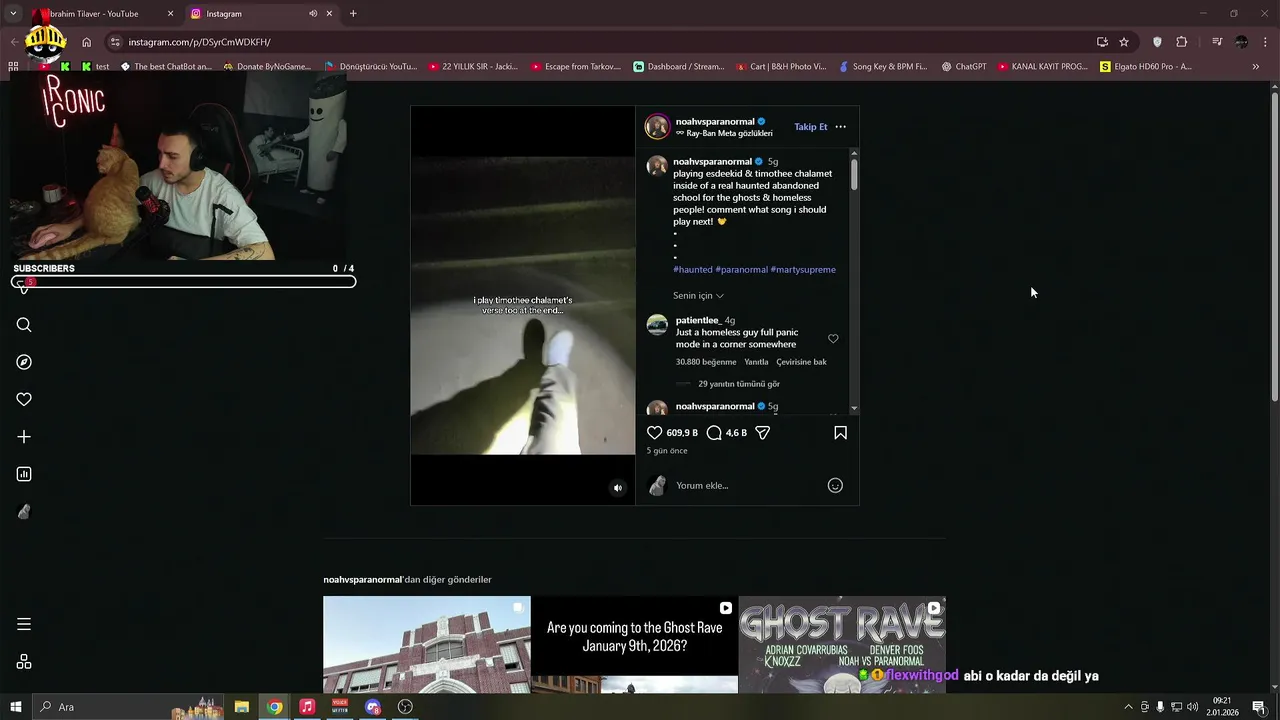Open the #paranormal hashtag
Viewport: 1280px width, 720px height.
click(742, 270)
